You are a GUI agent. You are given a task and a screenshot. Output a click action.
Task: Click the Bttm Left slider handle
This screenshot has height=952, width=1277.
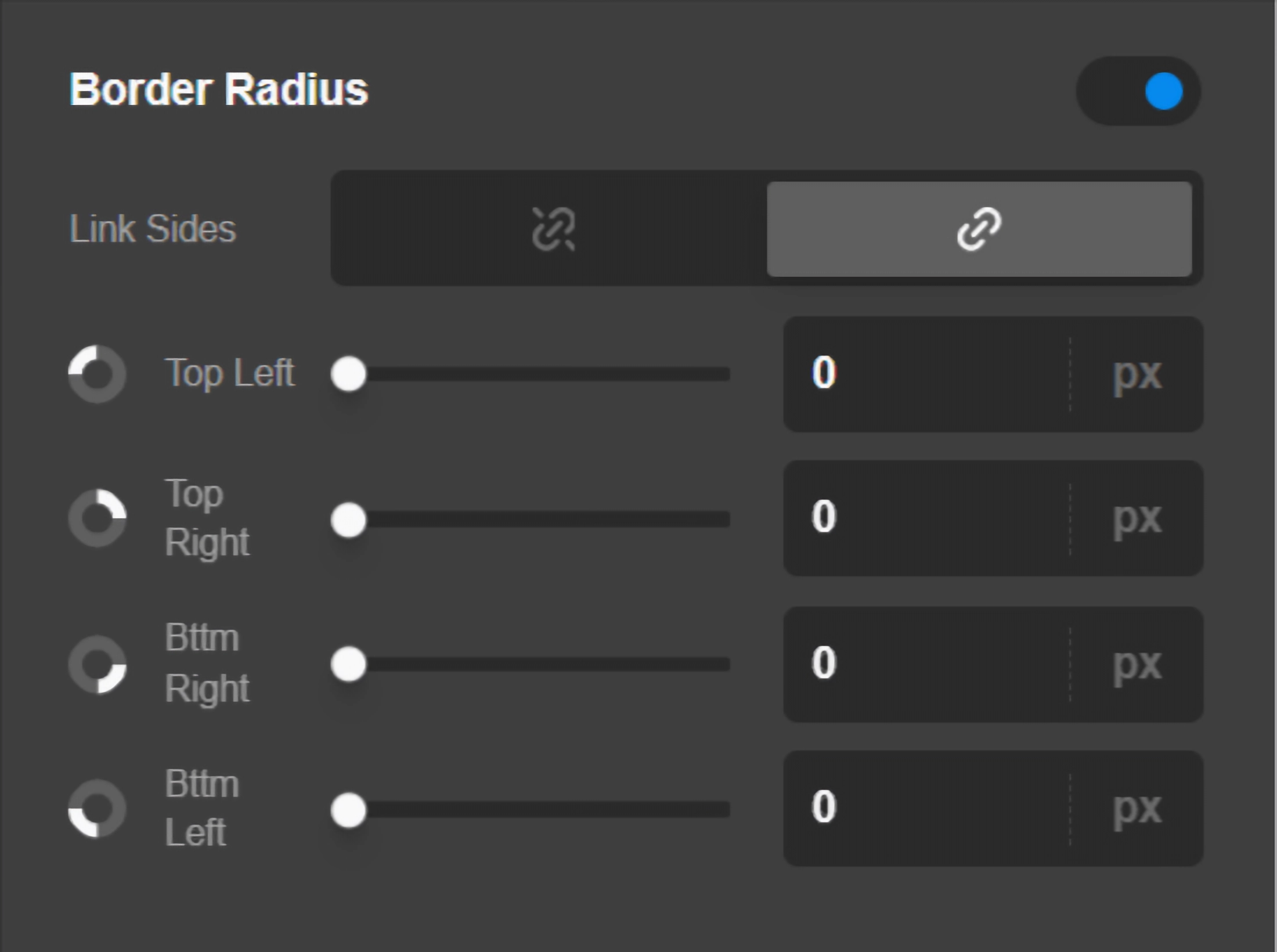(x=348, y=810)
